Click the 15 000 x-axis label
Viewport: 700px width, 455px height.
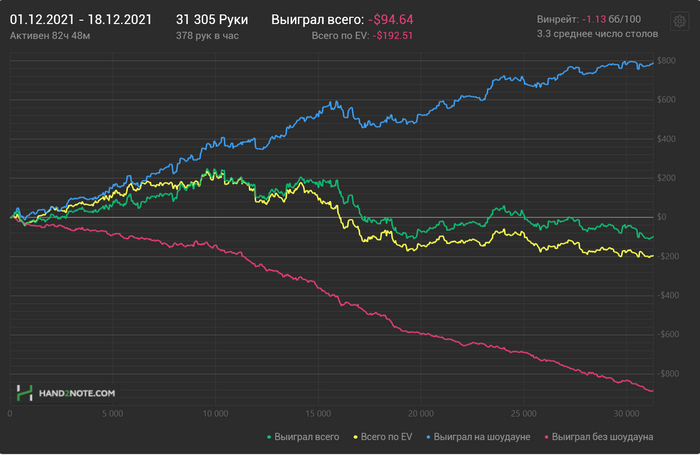318,414
